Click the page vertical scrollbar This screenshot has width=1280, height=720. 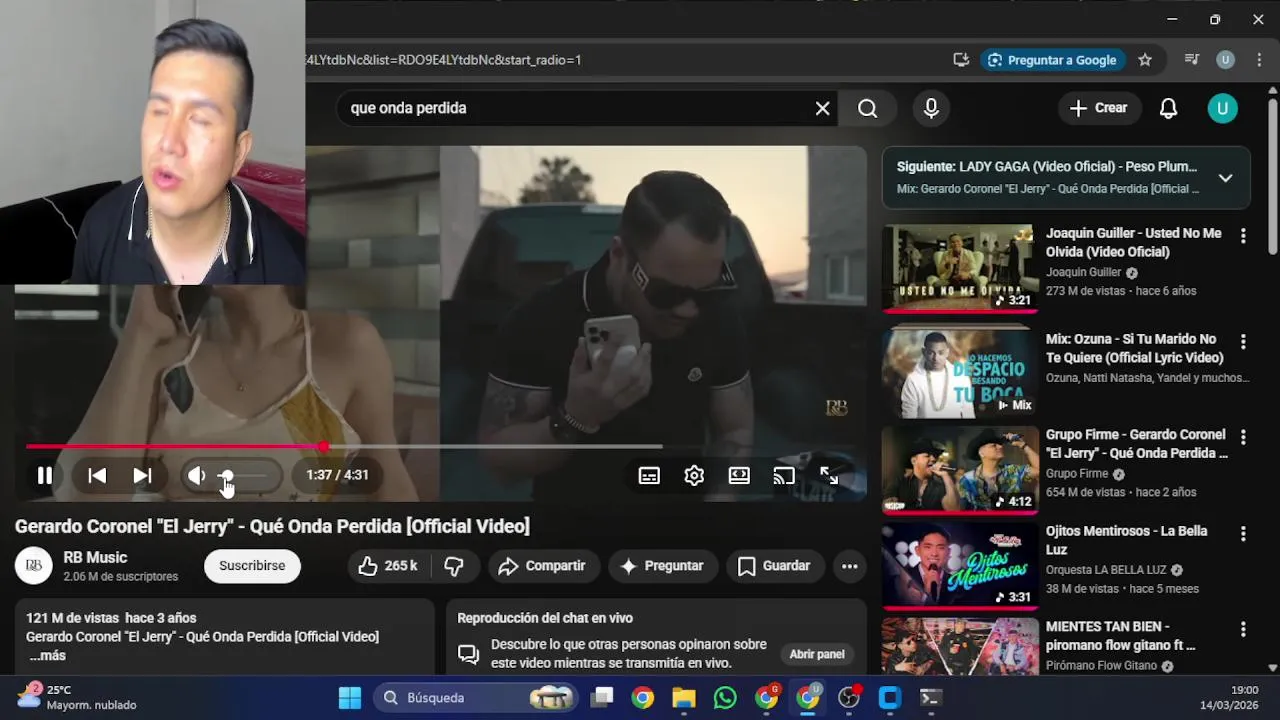click(x=1272, y=176)
